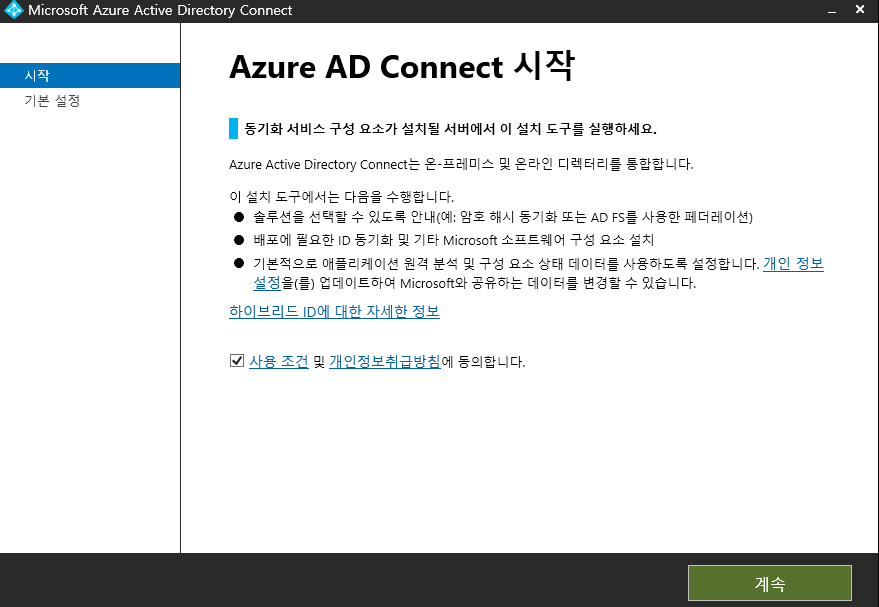Open the 사용 조건 link
Image resolution: width=879 pixels, height=607 pixels.
coord(279,362)
